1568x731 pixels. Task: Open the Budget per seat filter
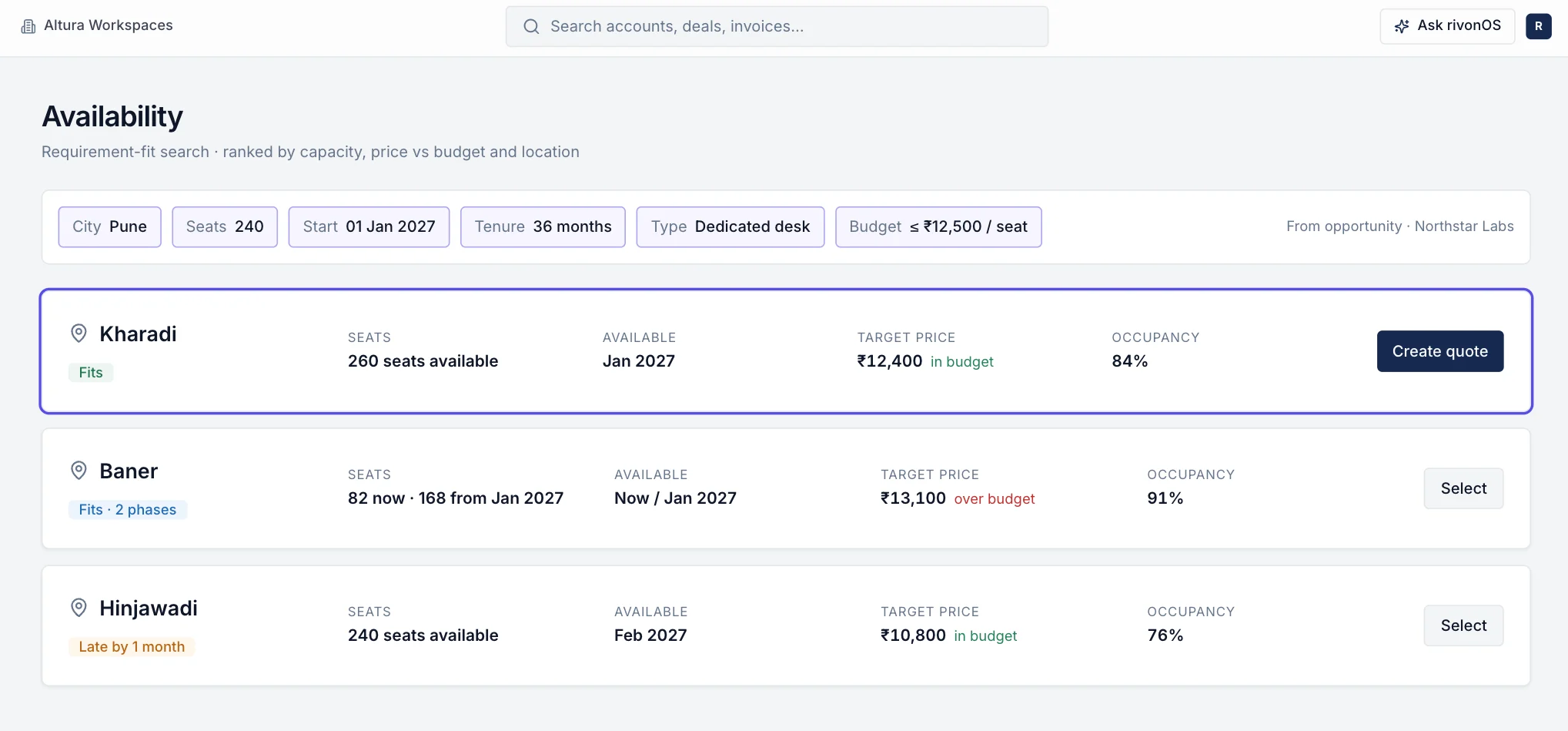pos(938,226)
